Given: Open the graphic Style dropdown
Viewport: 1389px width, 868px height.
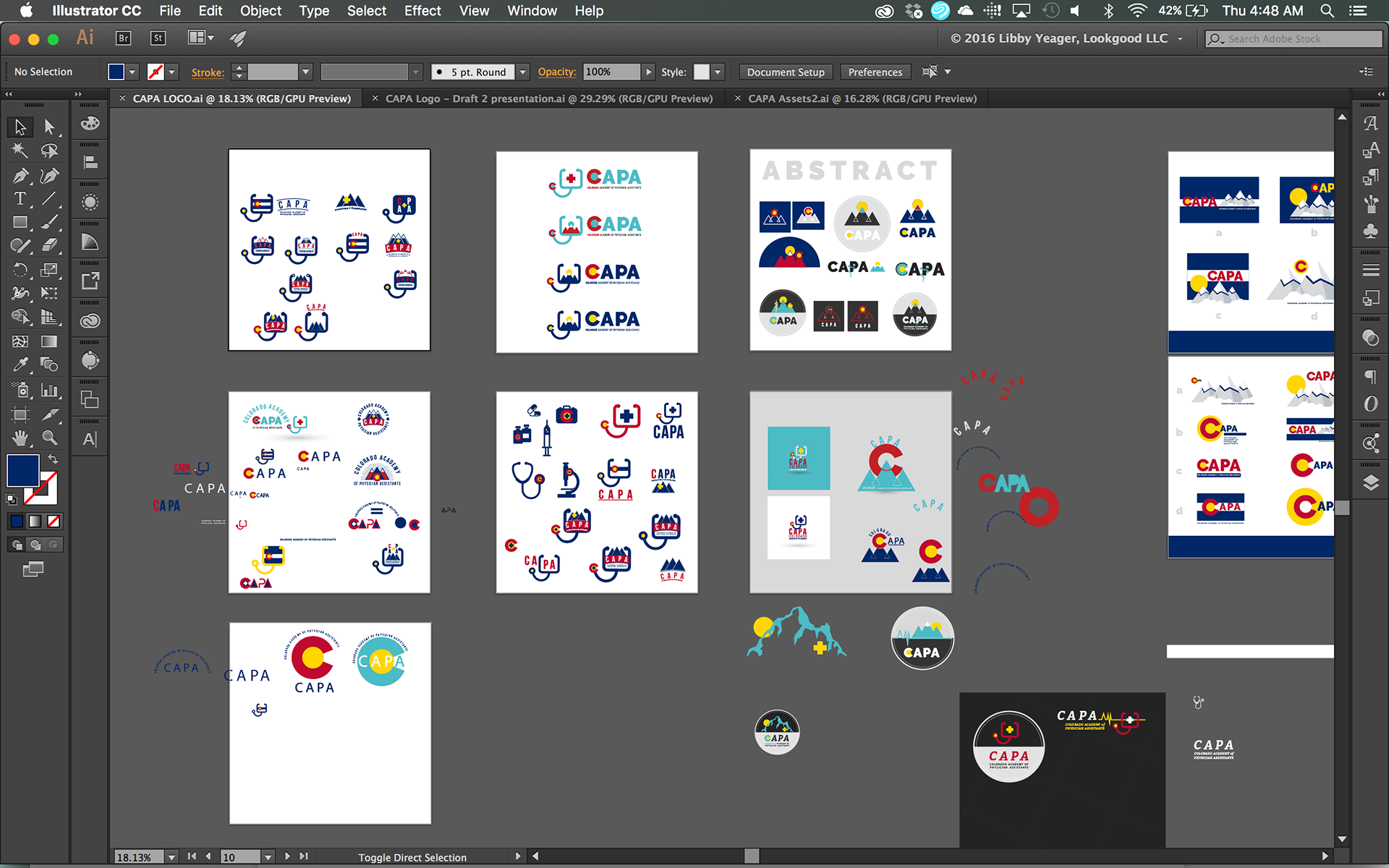Looking at the screenshot, I should point(718,72).
